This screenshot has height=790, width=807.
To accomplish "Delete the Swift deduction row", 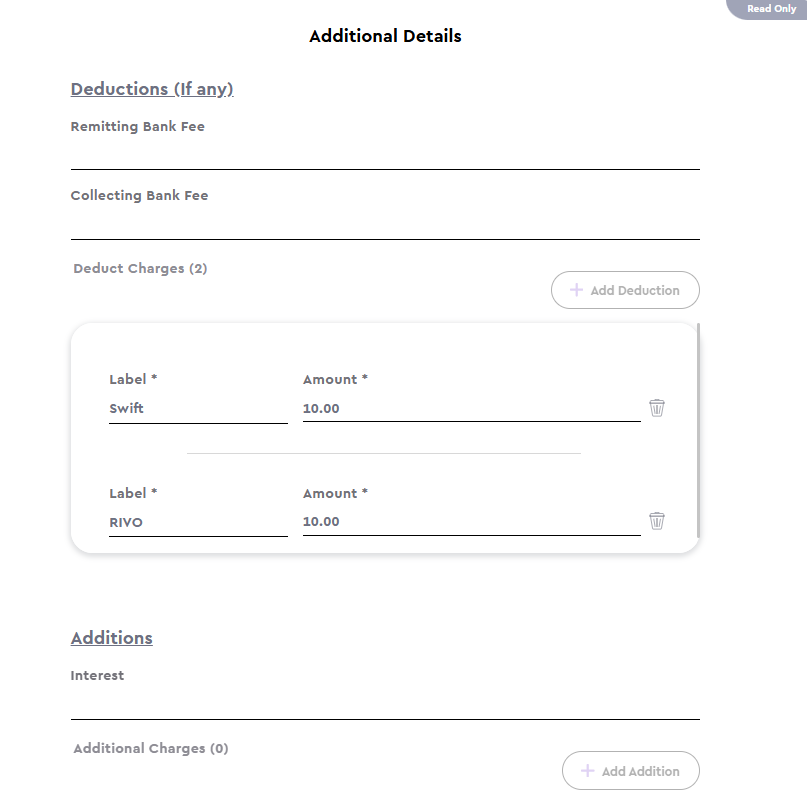I will [x=657, y=408].
